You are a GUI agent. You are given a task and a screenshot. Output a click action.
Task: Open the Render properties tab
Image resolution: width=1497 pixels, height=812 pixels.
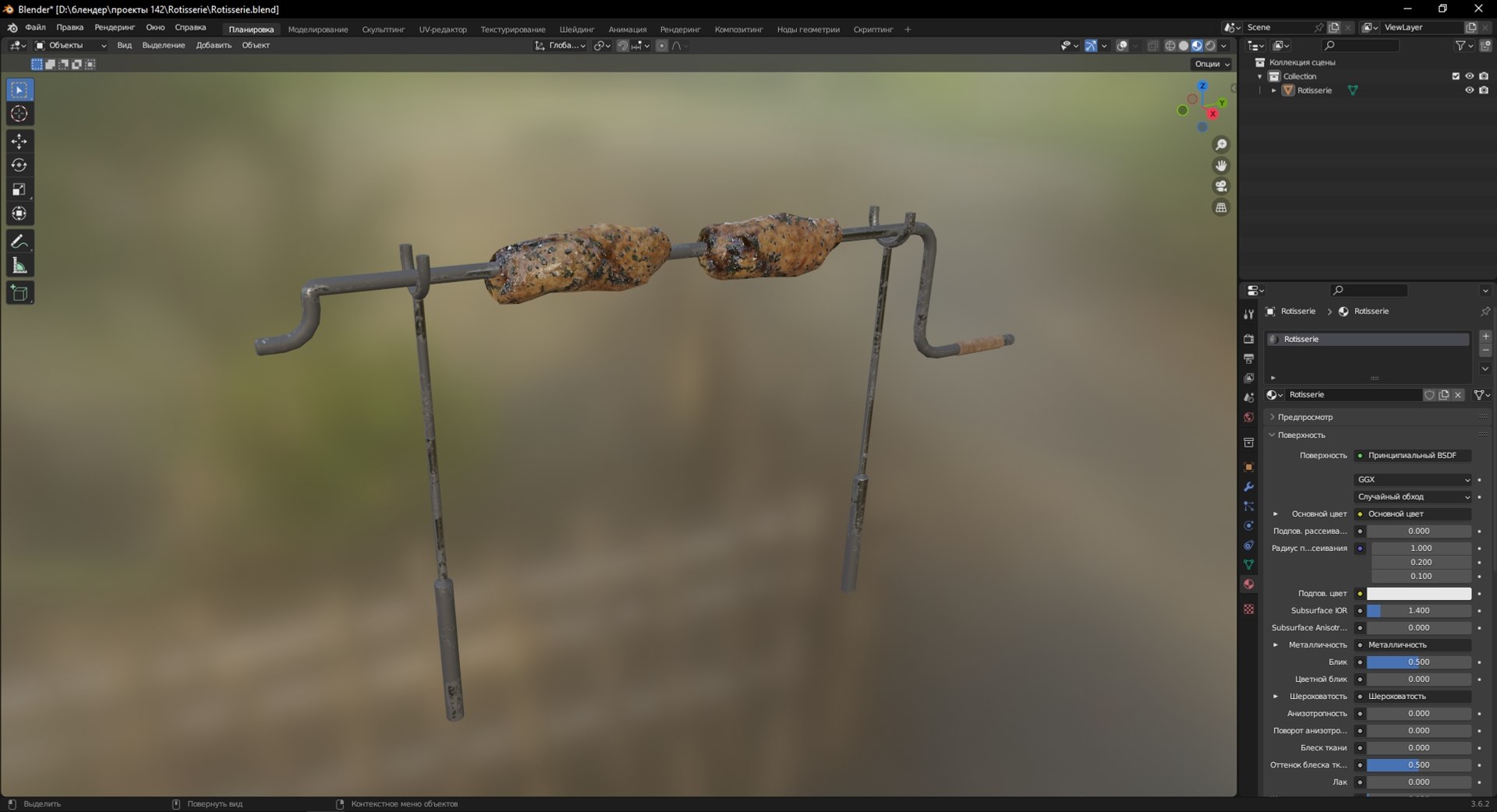coord(1248,339)
